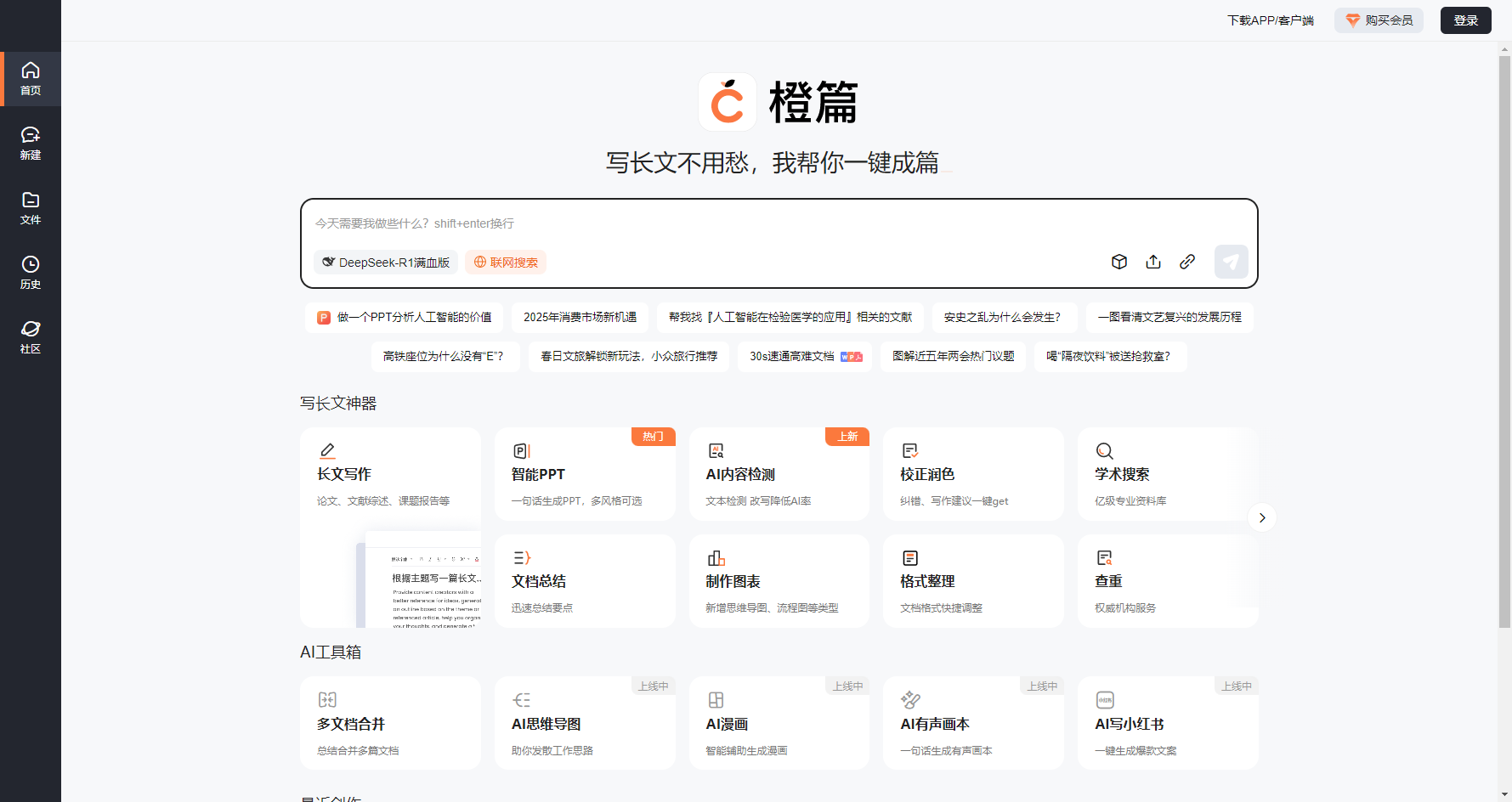Focus the 今天需要我做些什么 input field
The height and width of the screenshot is (802, 1512).
765,223
